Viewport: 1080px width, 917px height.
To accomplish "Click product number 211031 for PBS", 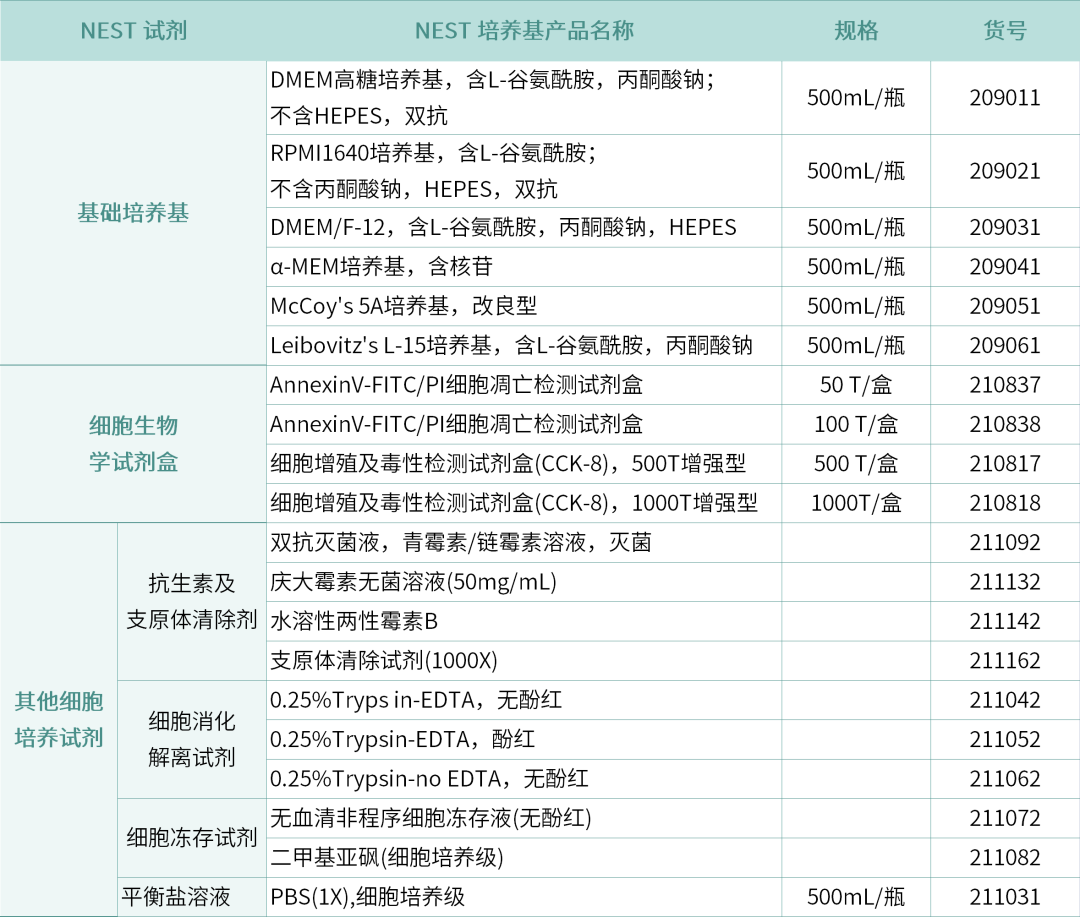I will tap(1004, 897).
